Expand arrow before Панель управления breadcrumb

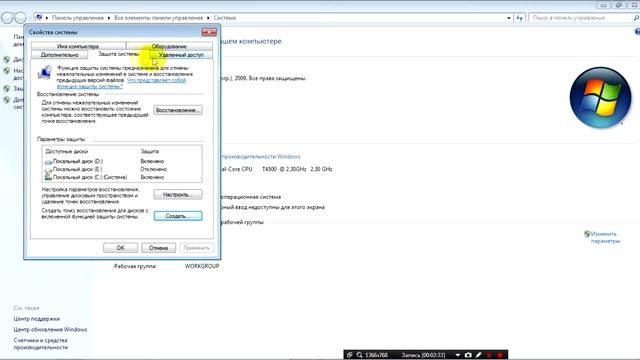point(47,18)
